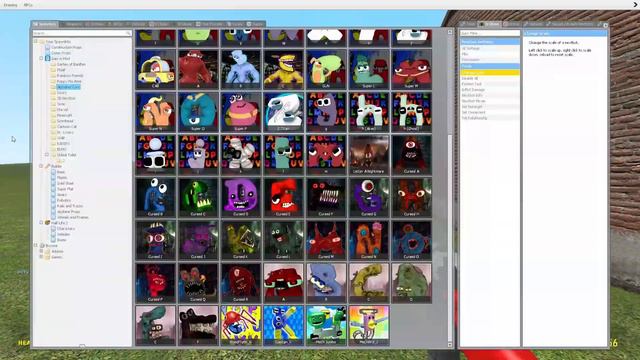Spawn the Cursed G character
640x360 pixels.
(x=369, y=197)
